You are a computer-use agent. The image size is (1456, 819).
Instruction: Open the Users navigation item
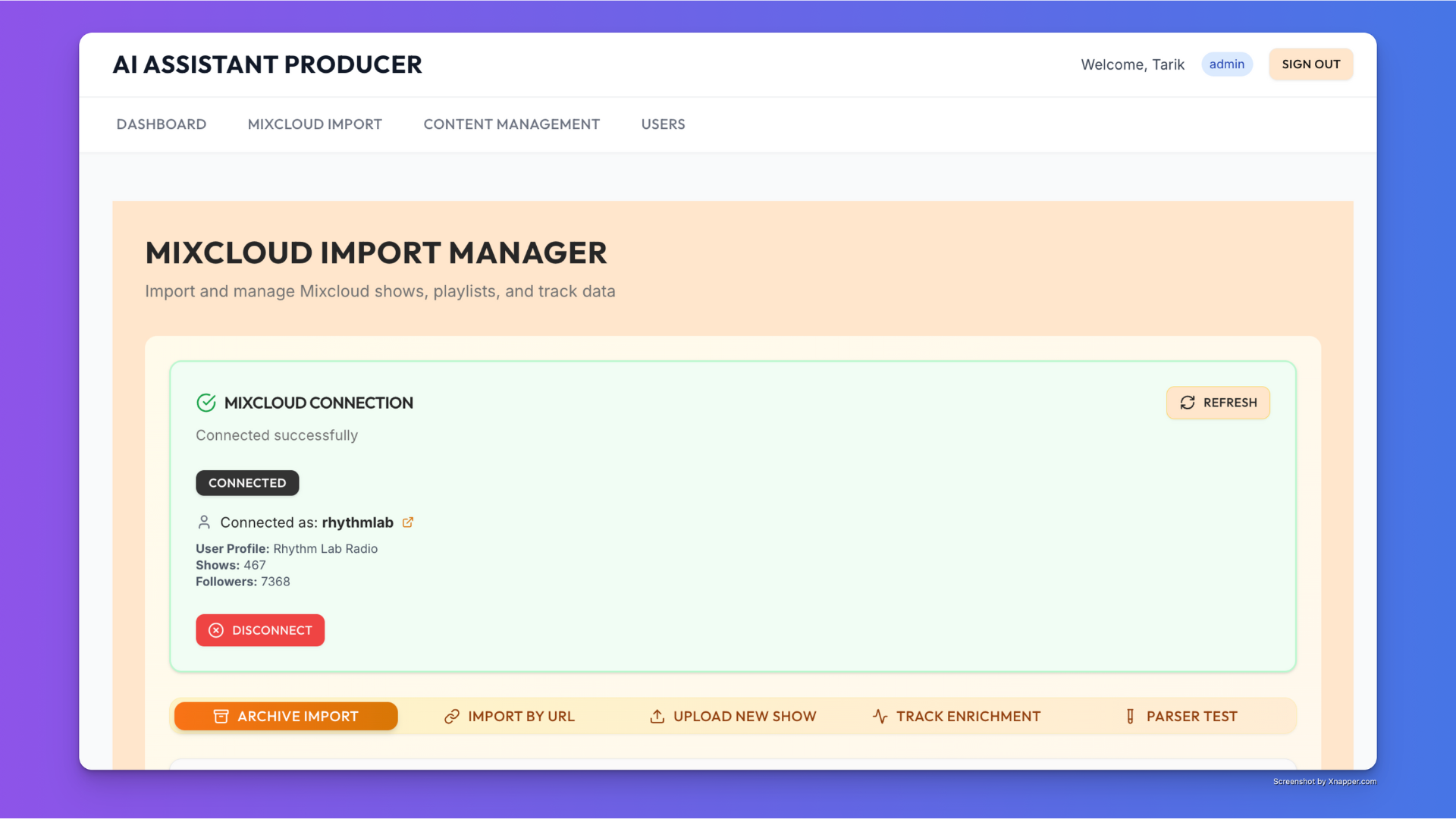coord(663,124)
